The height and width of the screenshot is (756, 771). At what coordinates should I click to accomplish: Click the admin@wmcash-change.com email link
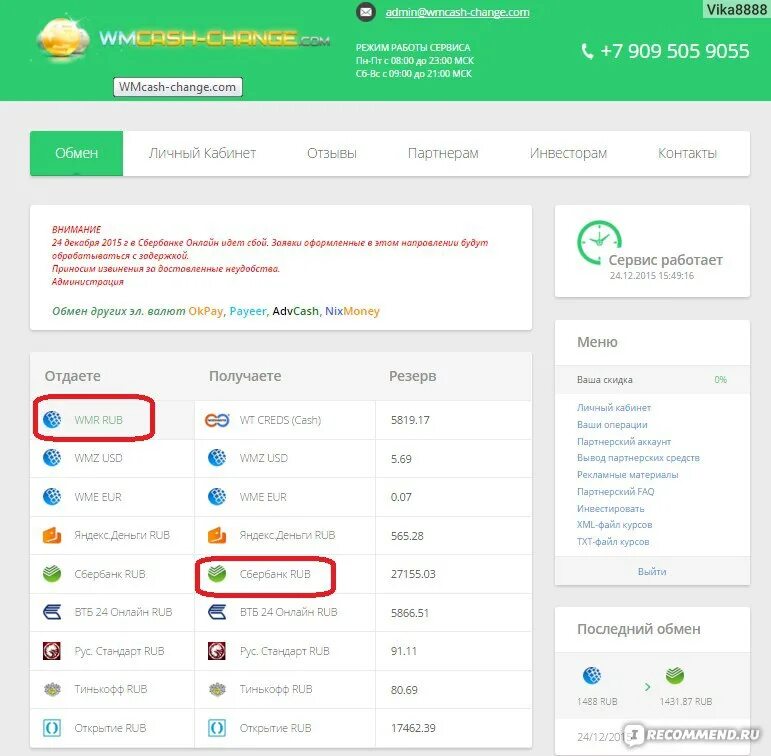click(x=457, y=12)
